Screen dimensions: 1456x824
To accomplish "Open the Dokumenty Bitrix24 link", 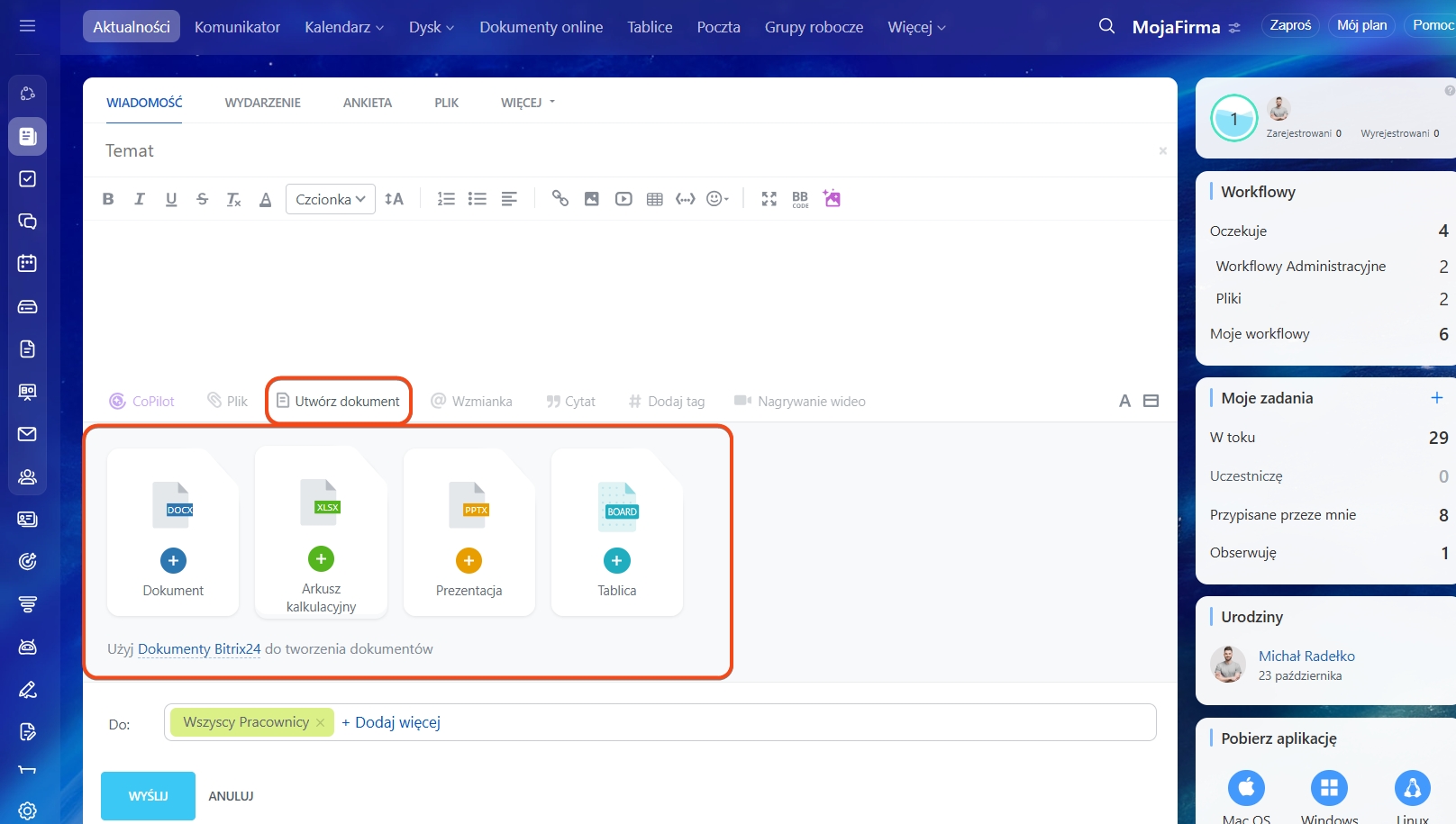I will tap(199, 648).
